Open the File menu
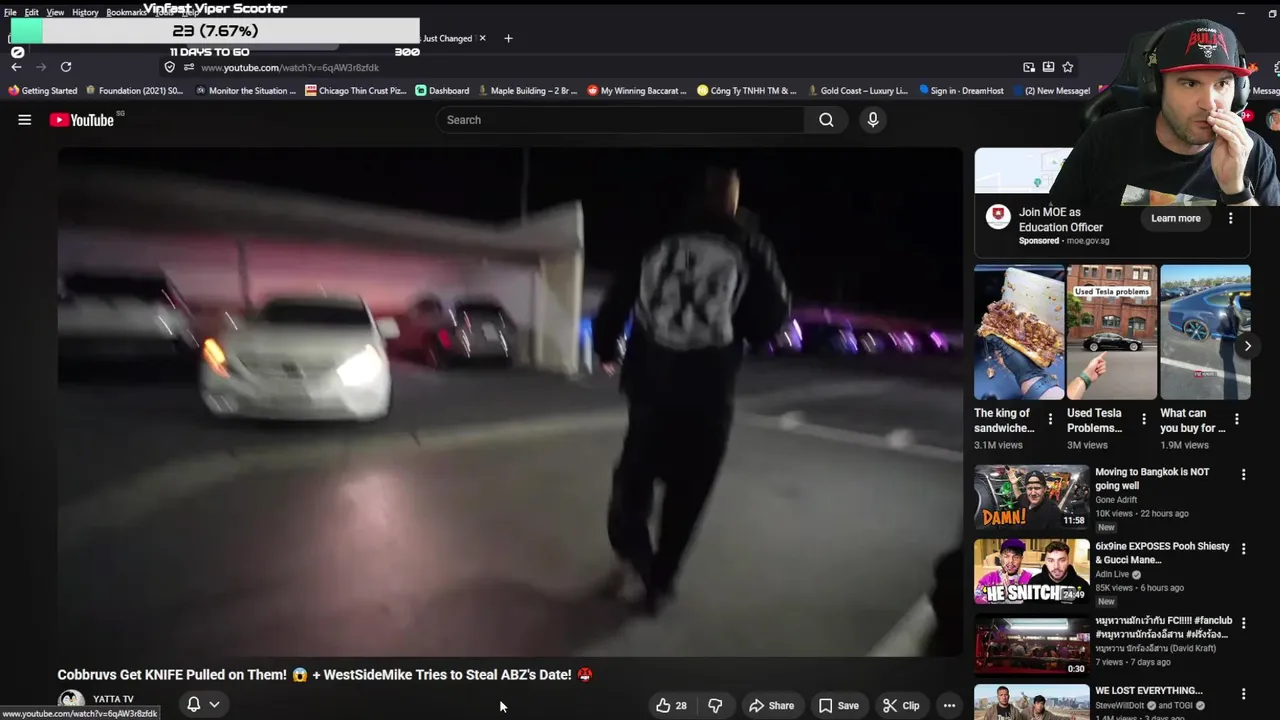This screenshot has height=720, width=1280. coord(10,12)
